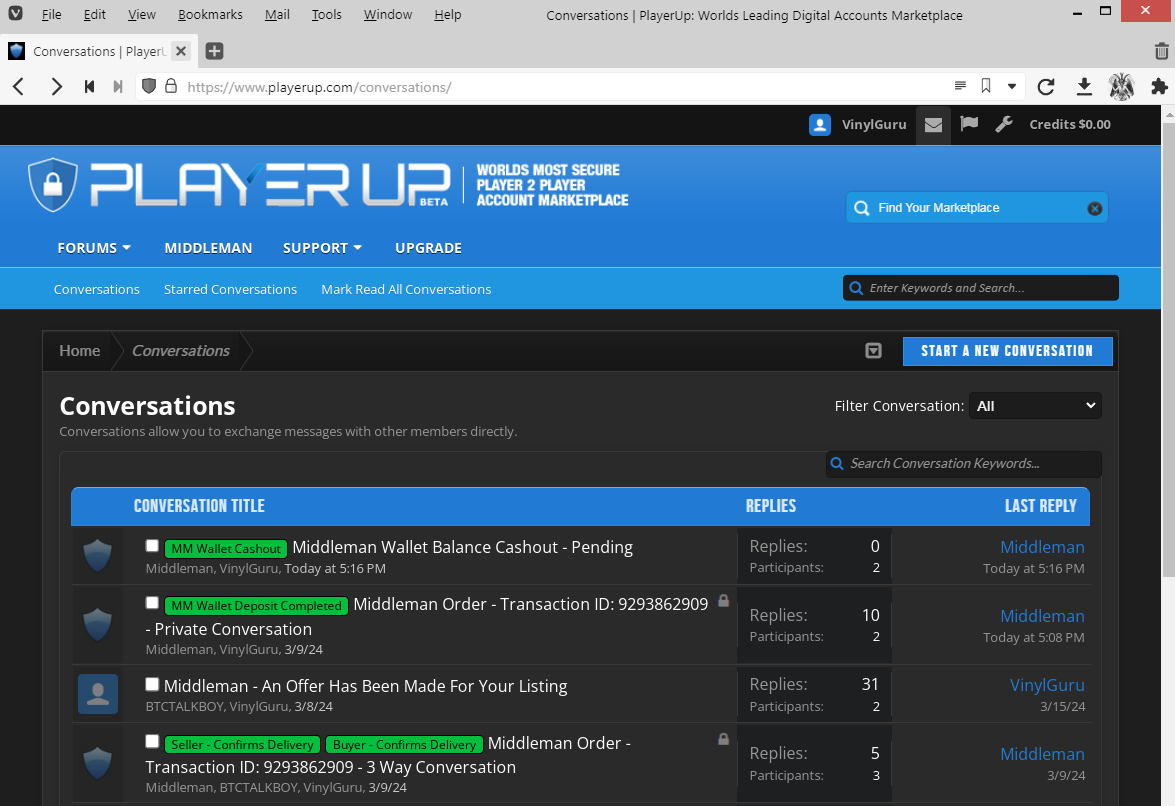Expand the SUPPORT navigation menu
The height and width of the screenshot is (806, 1175).
tap(322, 248)
